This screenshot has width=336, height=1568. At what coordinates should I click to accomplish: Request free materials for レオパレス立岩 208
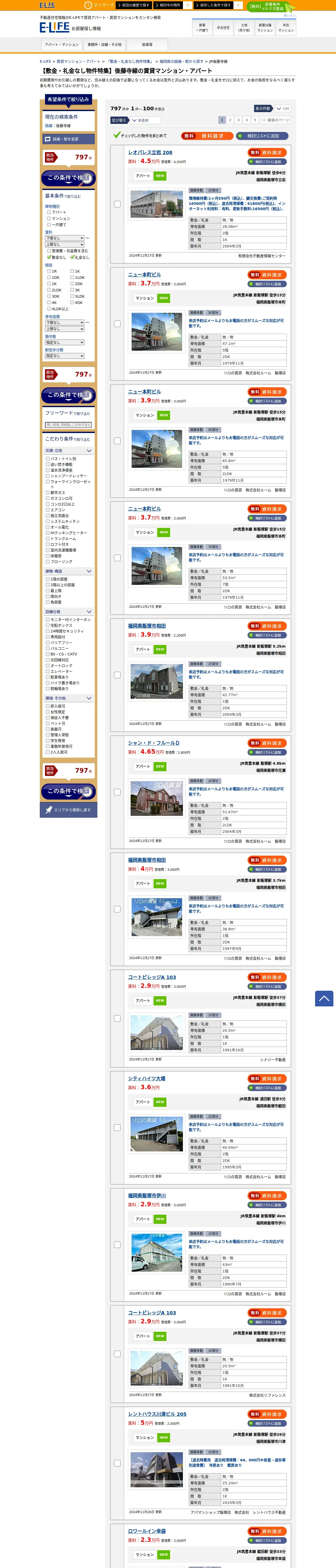point(267,153)
